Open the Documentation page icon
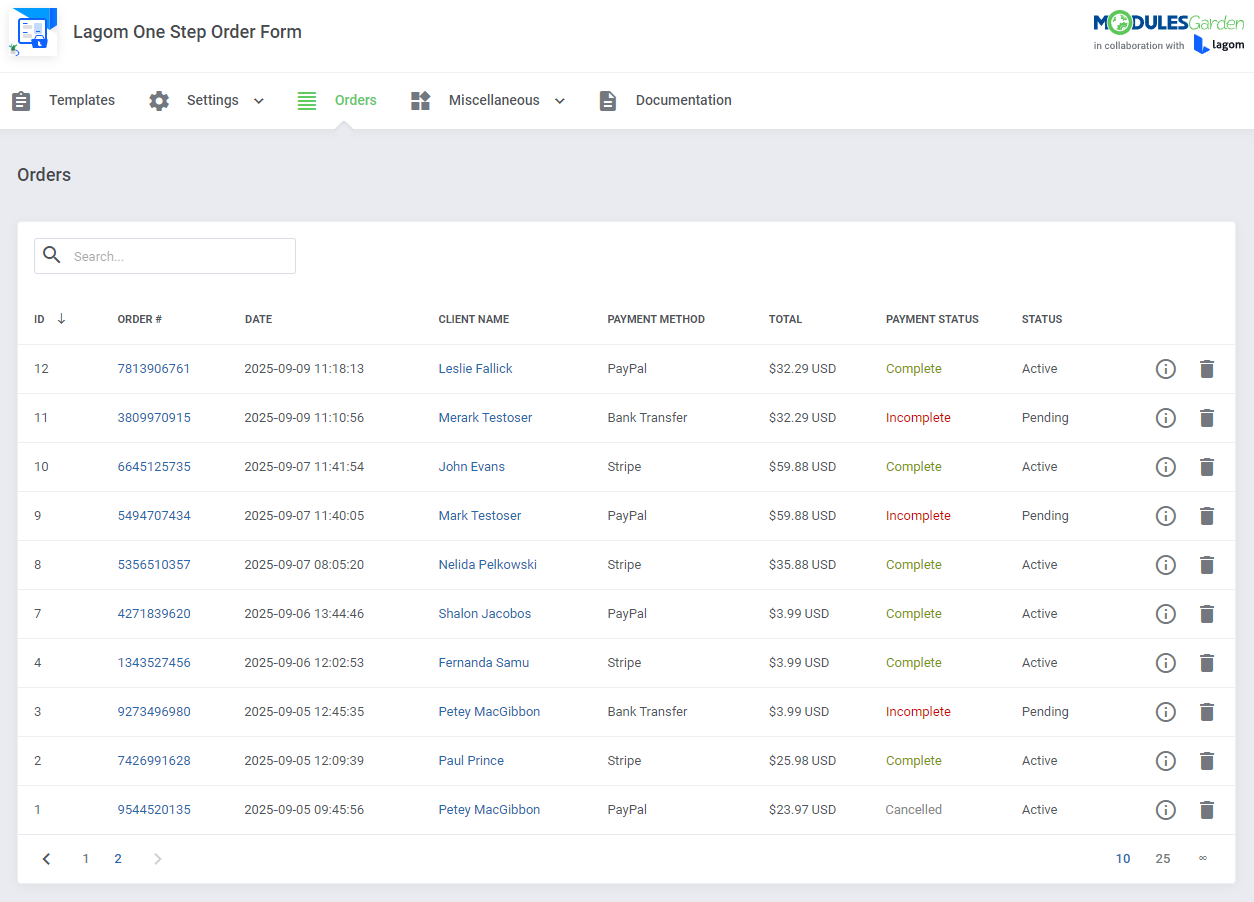The width and height of the screenshot is (1254, 902). pos(607,100)
